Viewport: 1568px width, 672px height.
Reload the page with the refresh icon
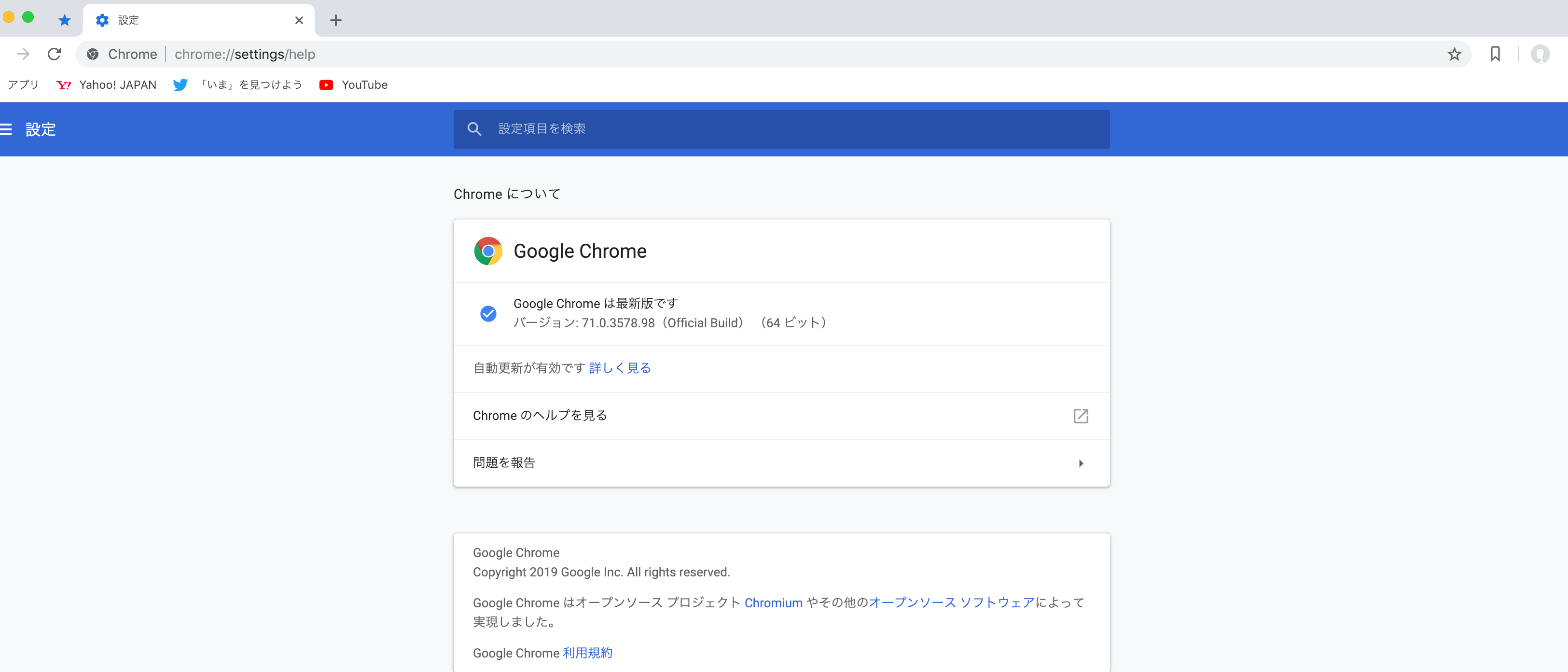click(54, 54)
